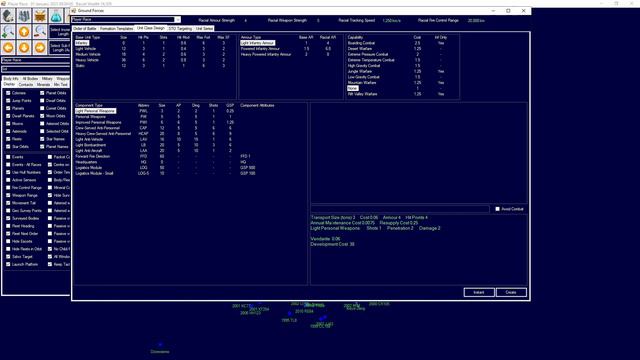Uncheck the Launch Platform checkbox
The height and width of the screenshot is (360, 640).
click(8, 264)
